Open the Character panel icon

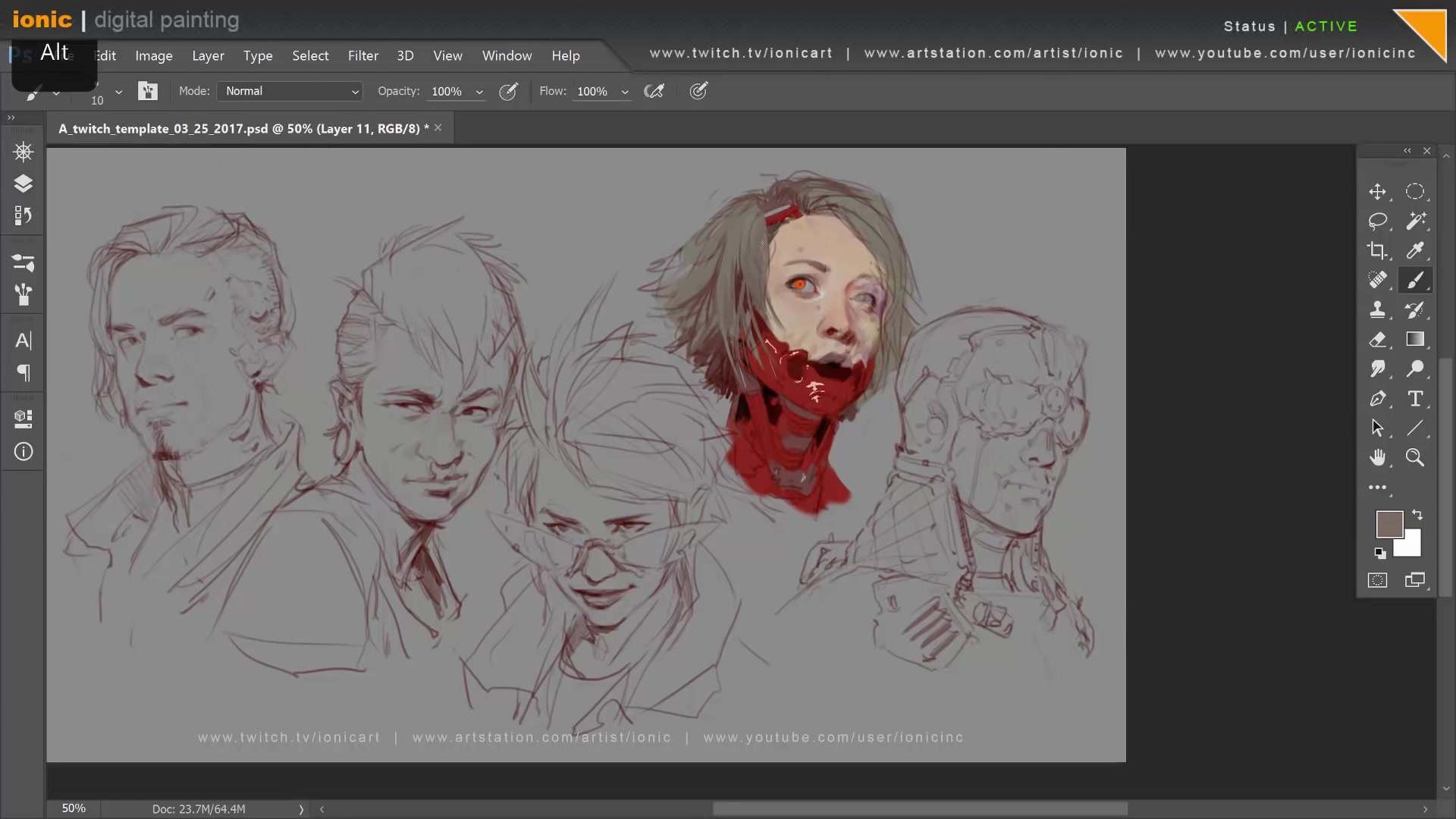[x=23, y=340]
